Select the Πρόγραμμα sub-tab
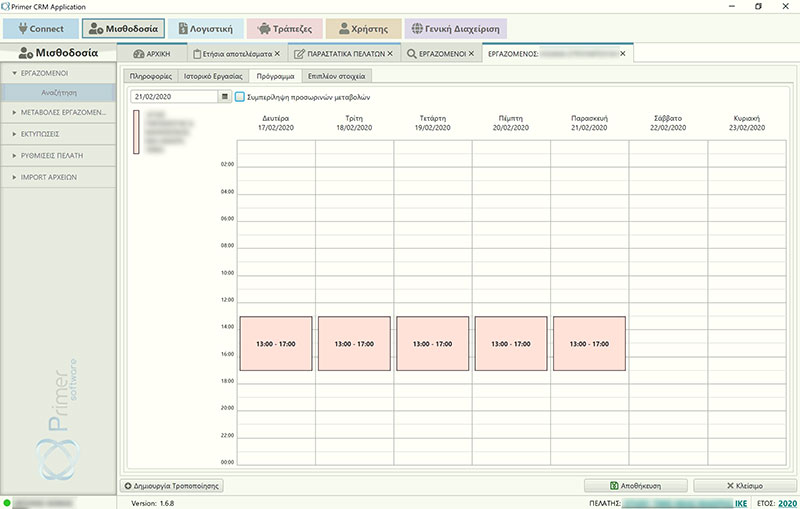Screen dimensions: 800x509 pyautogui.click(x=276, y=76)
